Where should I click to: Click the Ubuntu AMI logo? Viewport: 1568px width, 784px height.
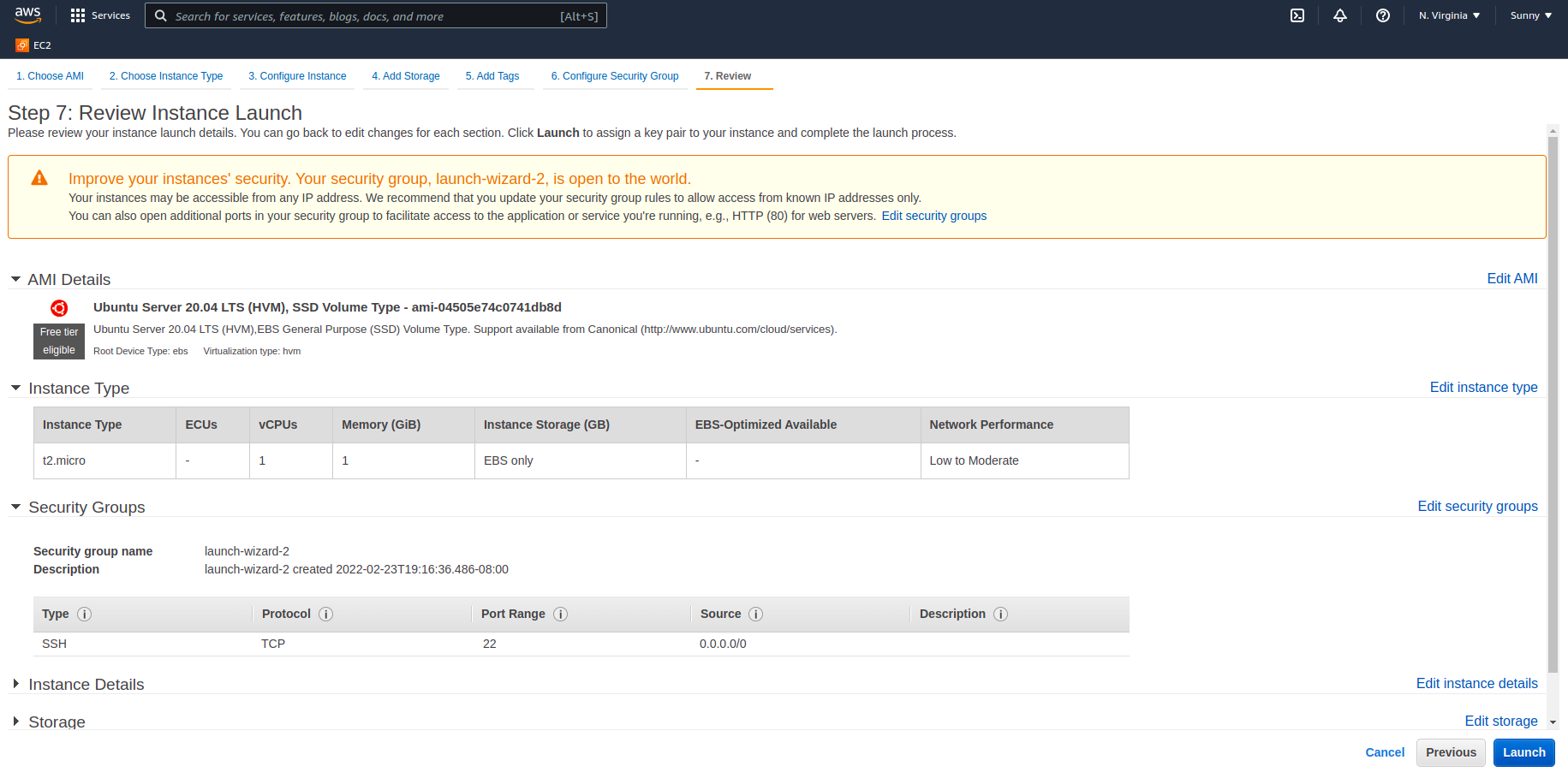[58, 307]
